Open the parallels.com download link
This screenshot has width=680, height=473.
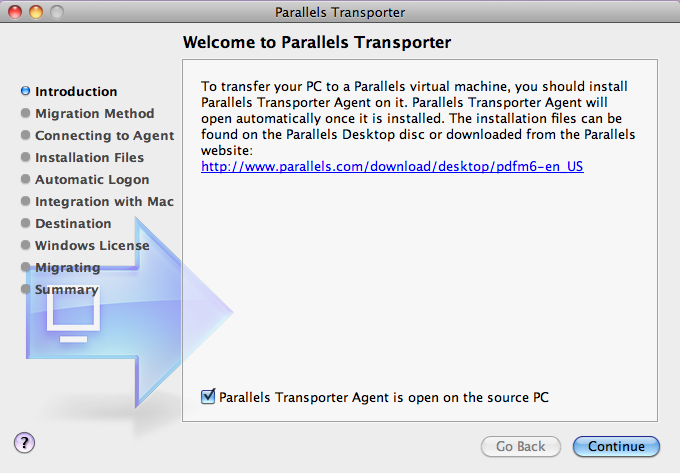click(x=392, y=166)
